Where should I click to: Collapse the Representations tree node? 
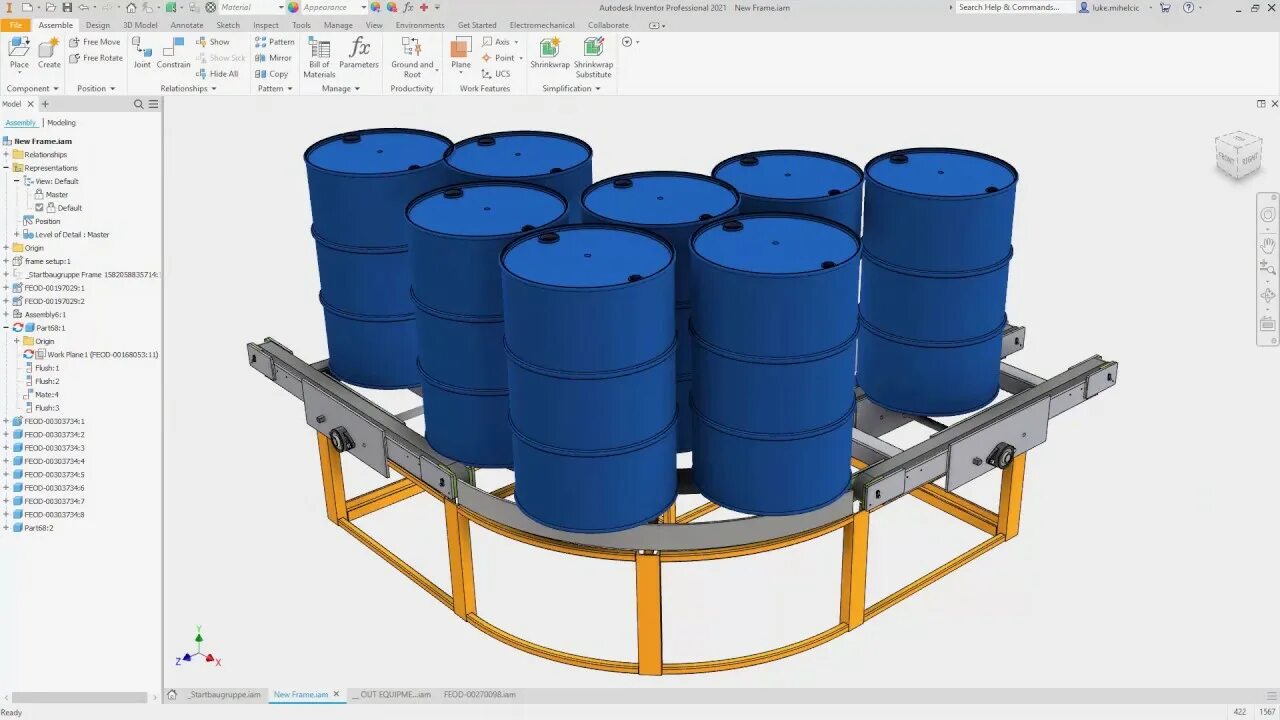coord(6,168)
